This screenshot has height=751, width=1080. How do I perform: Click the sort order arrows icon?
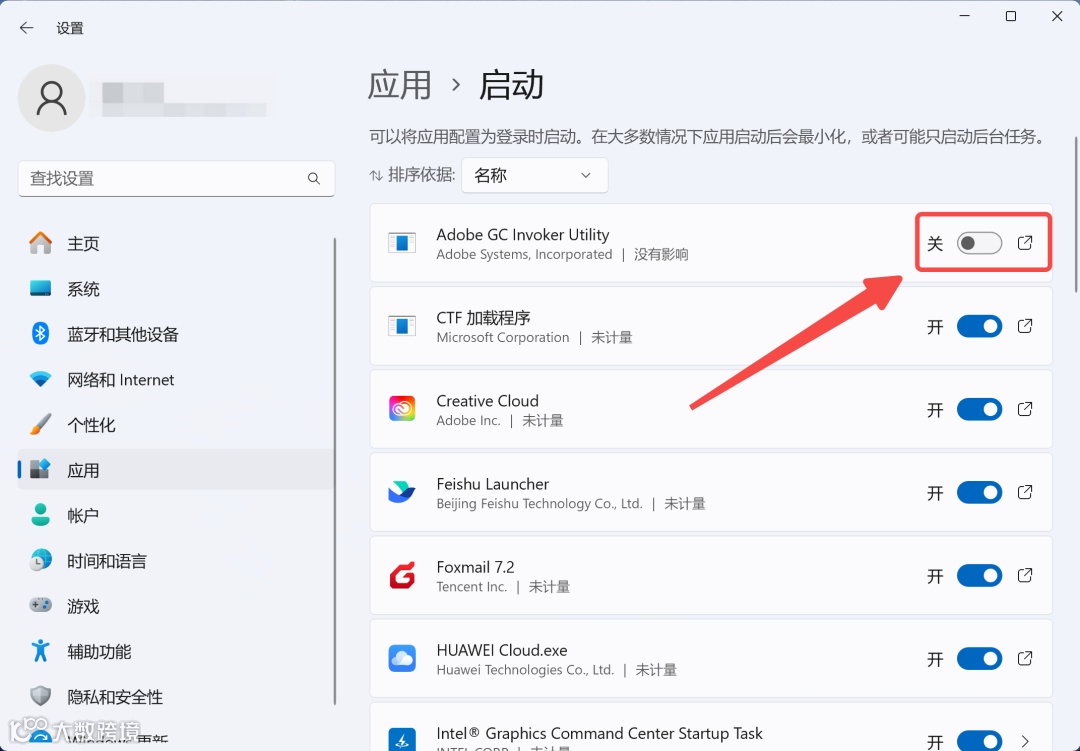click(376, 176)
